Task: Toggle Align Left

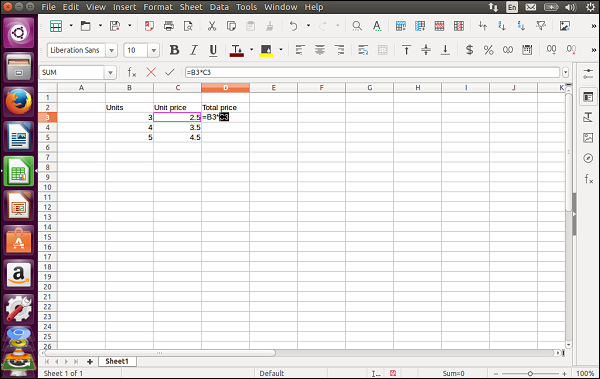Action: tap(300, 50)
